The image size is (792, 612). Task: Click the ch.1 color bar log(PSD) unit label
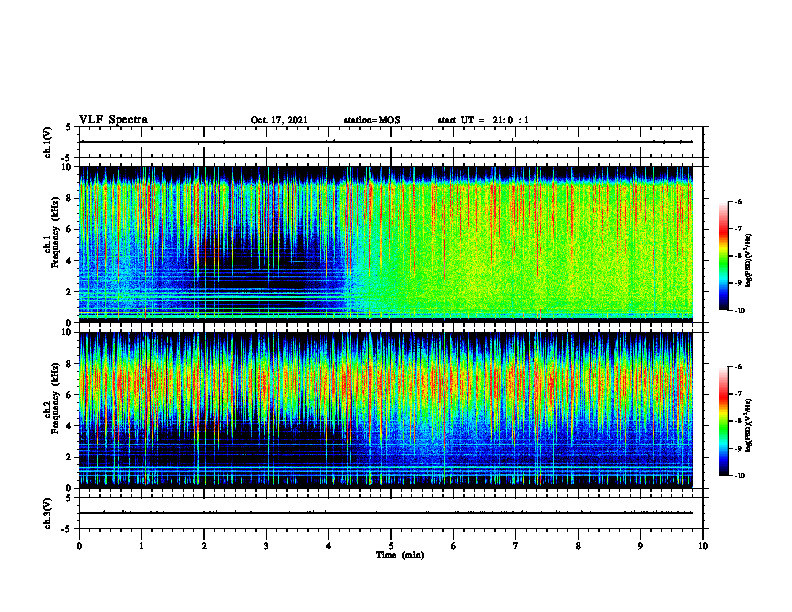750,260
